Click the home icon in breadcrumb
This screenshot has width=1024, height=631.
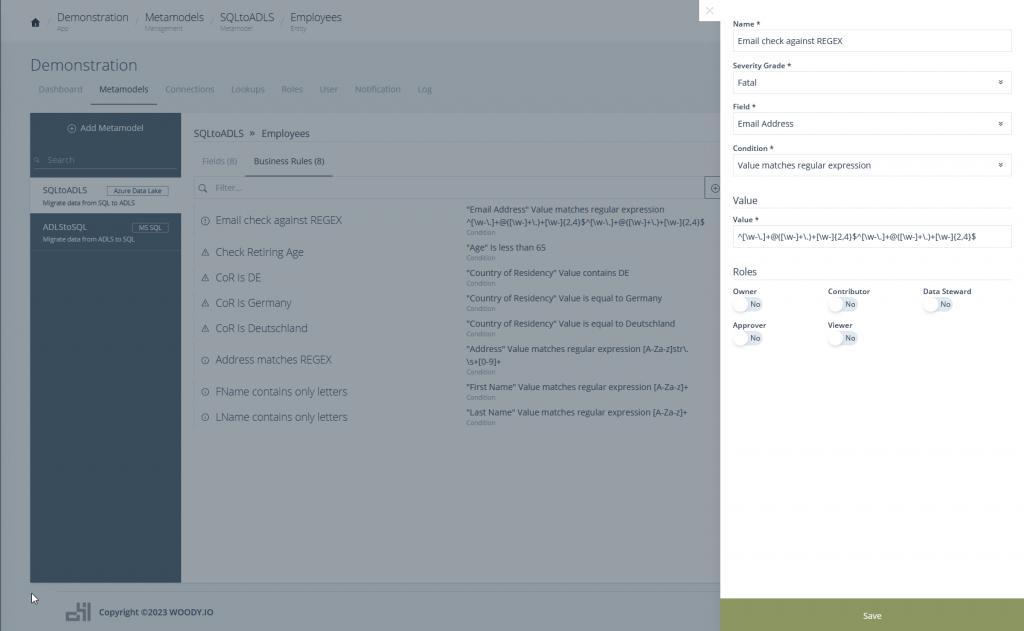[35, 22]
